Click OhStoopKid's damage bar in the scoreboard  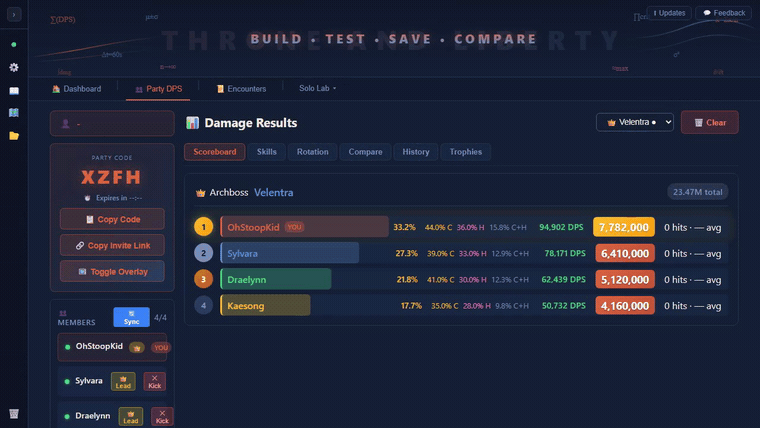[304, 227]
